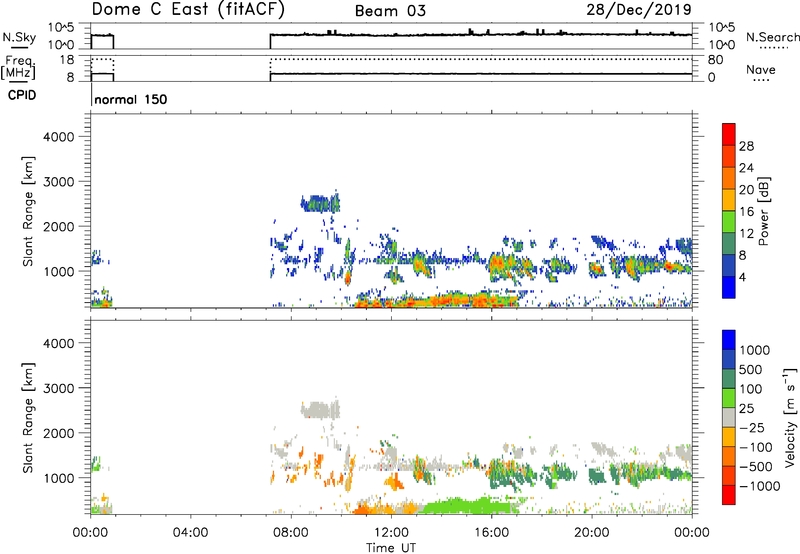This screenshot has height=554, width=800.
Task: Pick the gray -25 to 25 velocity segment
Action: pos(729,418)
